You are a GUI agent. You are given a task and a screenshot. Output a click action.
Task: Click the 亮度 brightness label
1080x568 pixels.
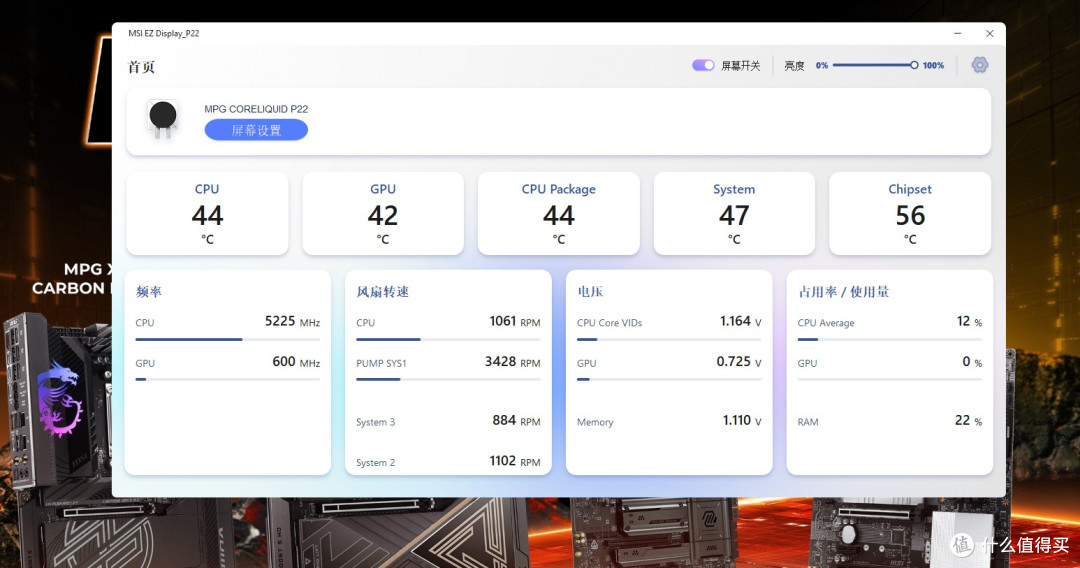point(794,66)
